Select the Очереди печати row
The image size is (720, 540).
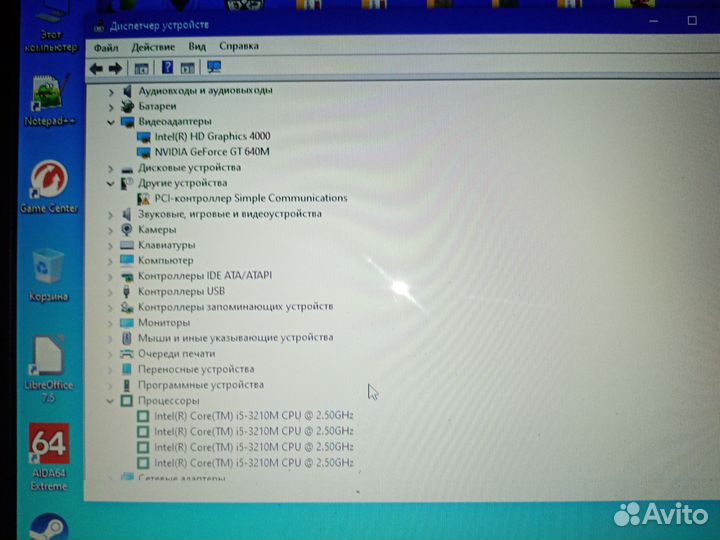coord(167,354)
